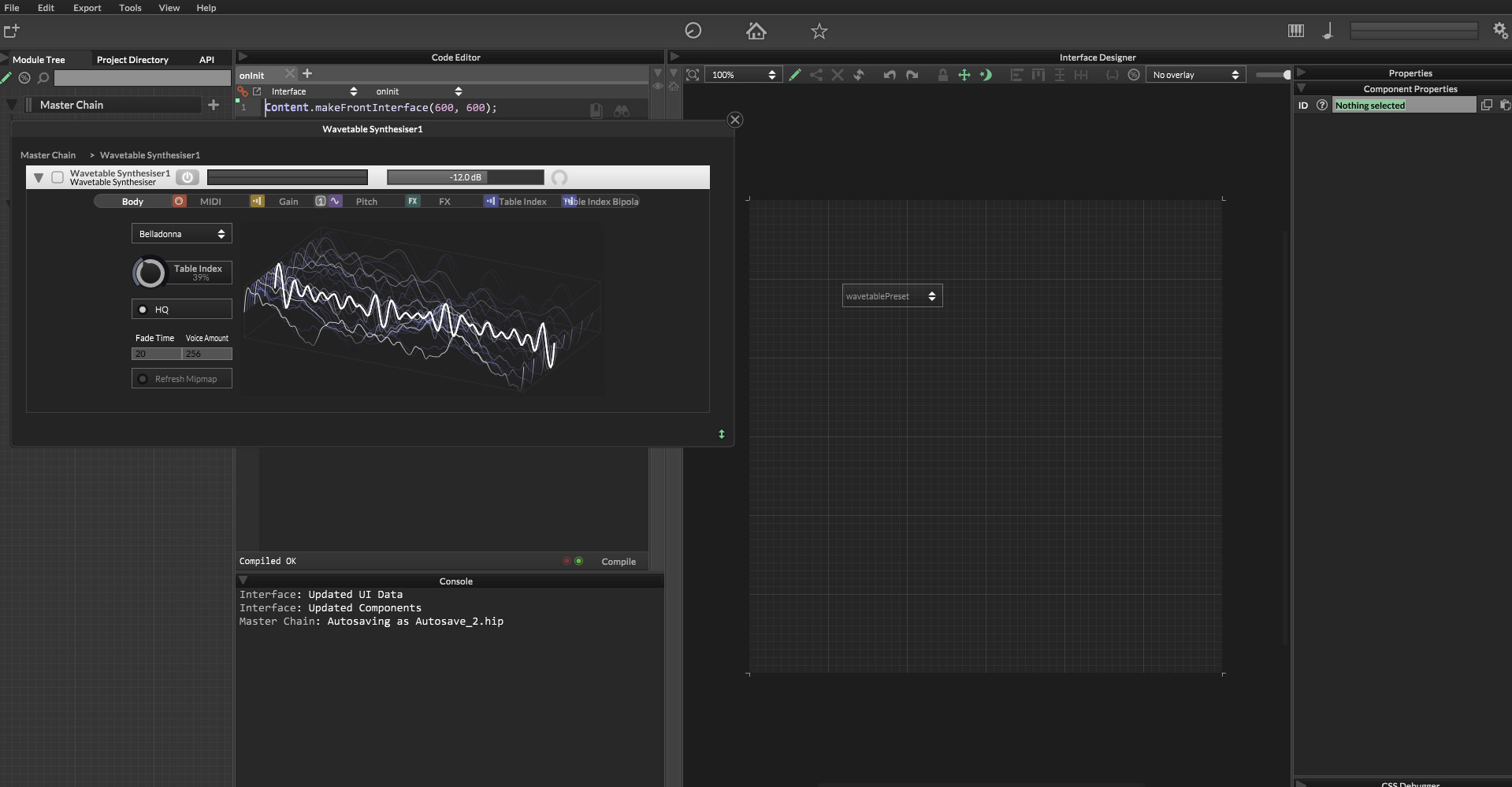Viewport: 1512px width, 787px height.
Task: Click the rebuild icon in Interface Designer
Action: tap(859, 75)
